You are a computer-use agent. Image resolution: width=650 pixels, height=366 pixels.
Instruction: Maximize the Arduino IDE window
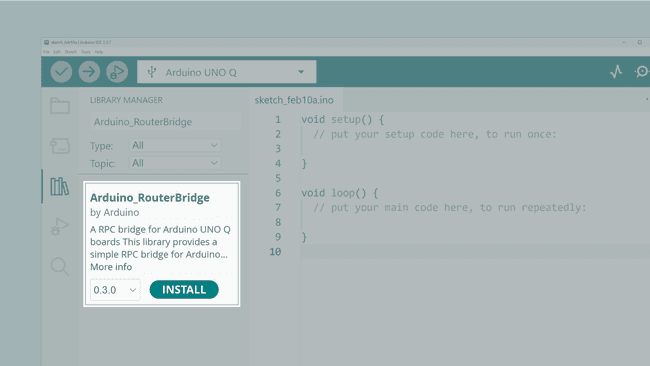point(640,42)
